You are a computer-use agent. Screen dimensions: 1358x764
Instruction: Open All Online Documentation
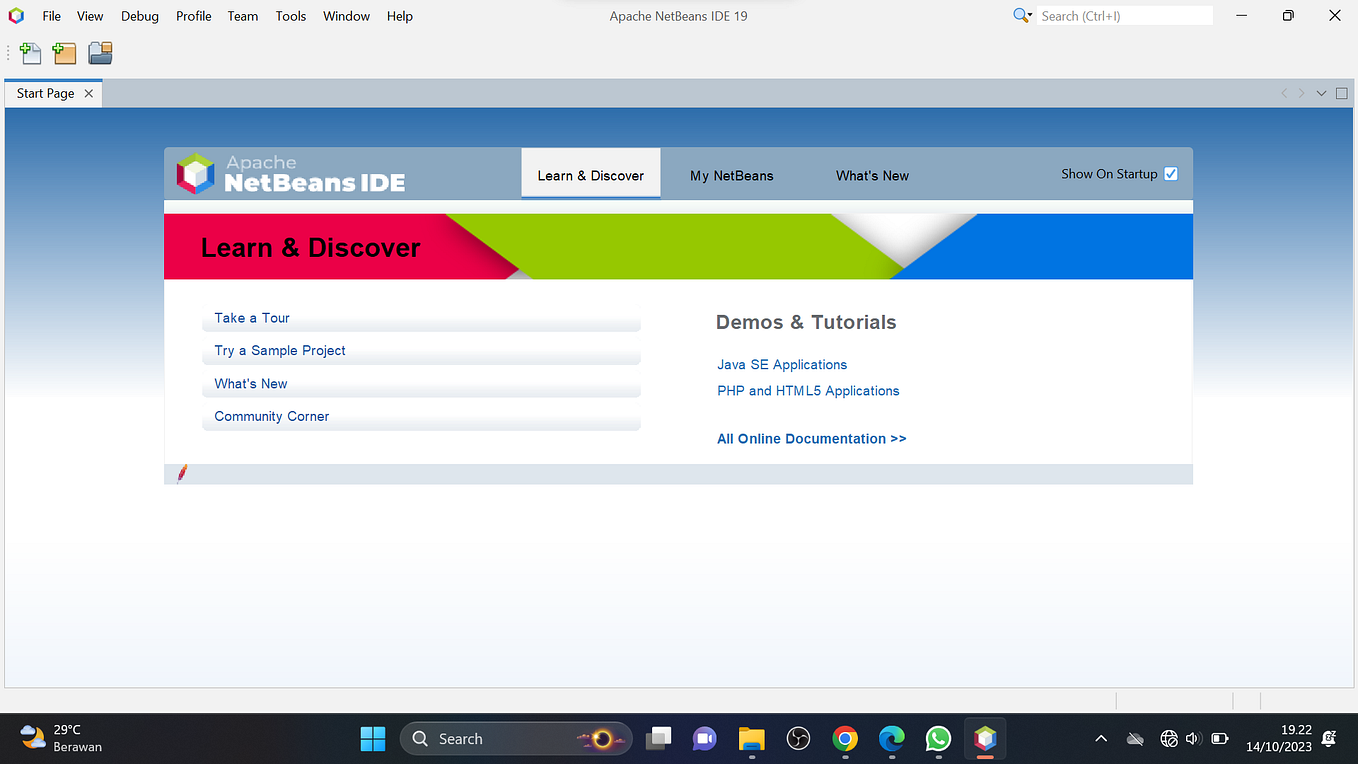[x=811, y=438]
